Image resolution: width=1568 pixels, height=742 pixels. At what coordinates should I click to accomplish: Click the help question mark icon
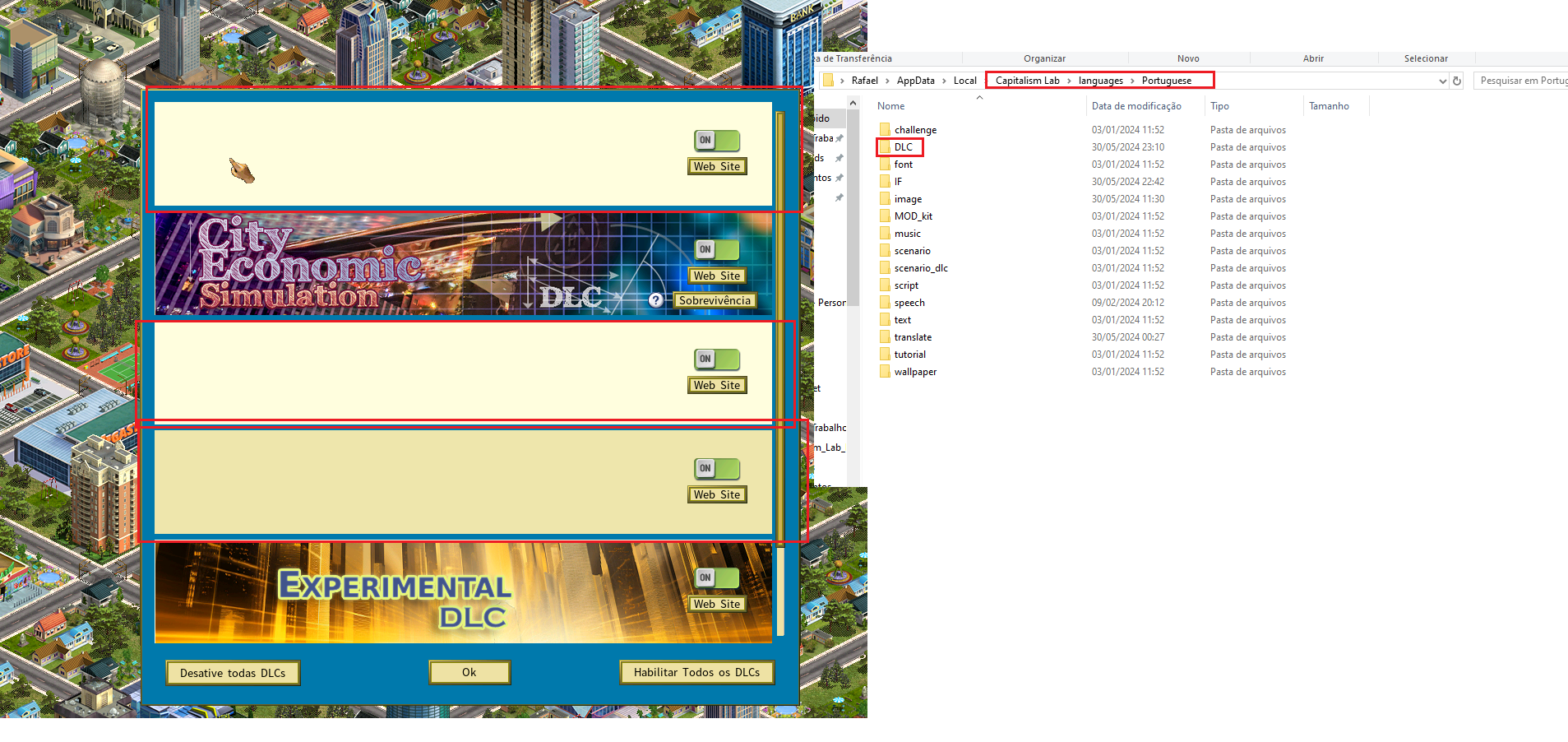tap(655, 300)
